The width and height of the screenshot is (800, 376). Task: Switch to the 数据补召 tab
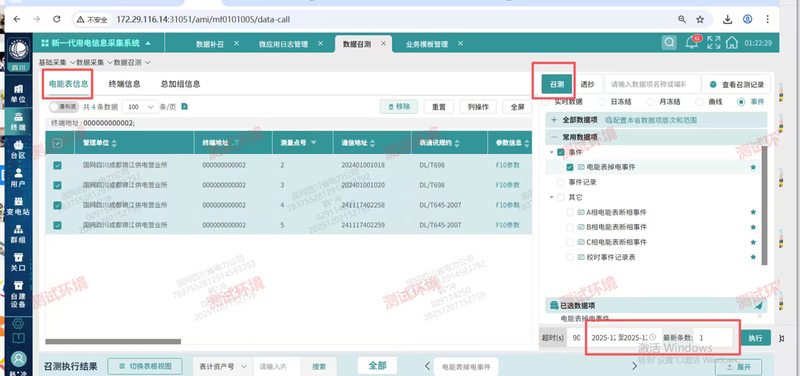[210, 44]
